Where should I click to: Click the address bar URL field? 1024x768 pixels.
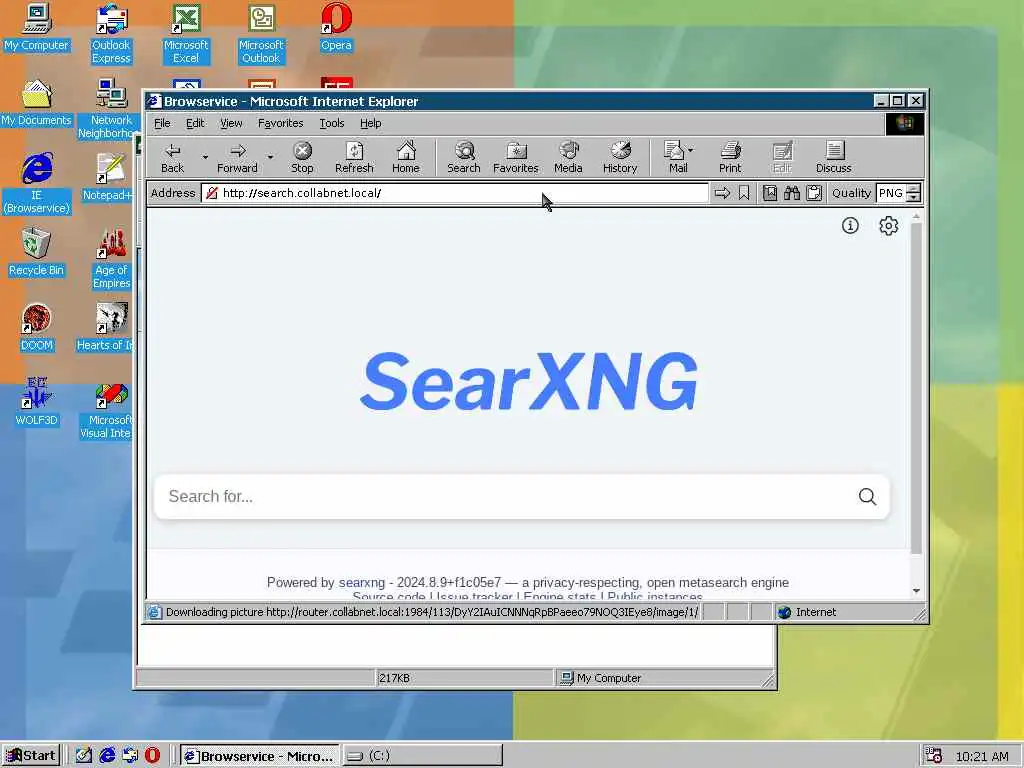point(455,193)
